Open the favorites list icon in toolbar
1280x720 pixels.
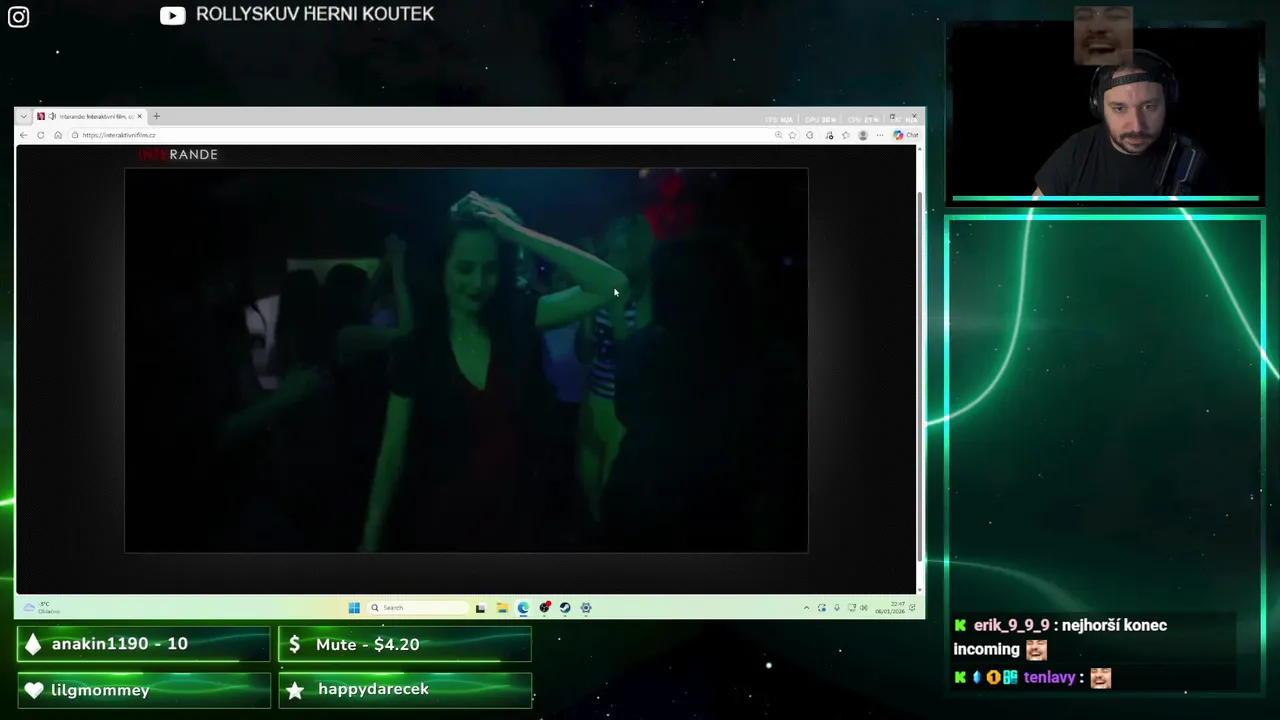pyautogui.click(x=846, y=135)
